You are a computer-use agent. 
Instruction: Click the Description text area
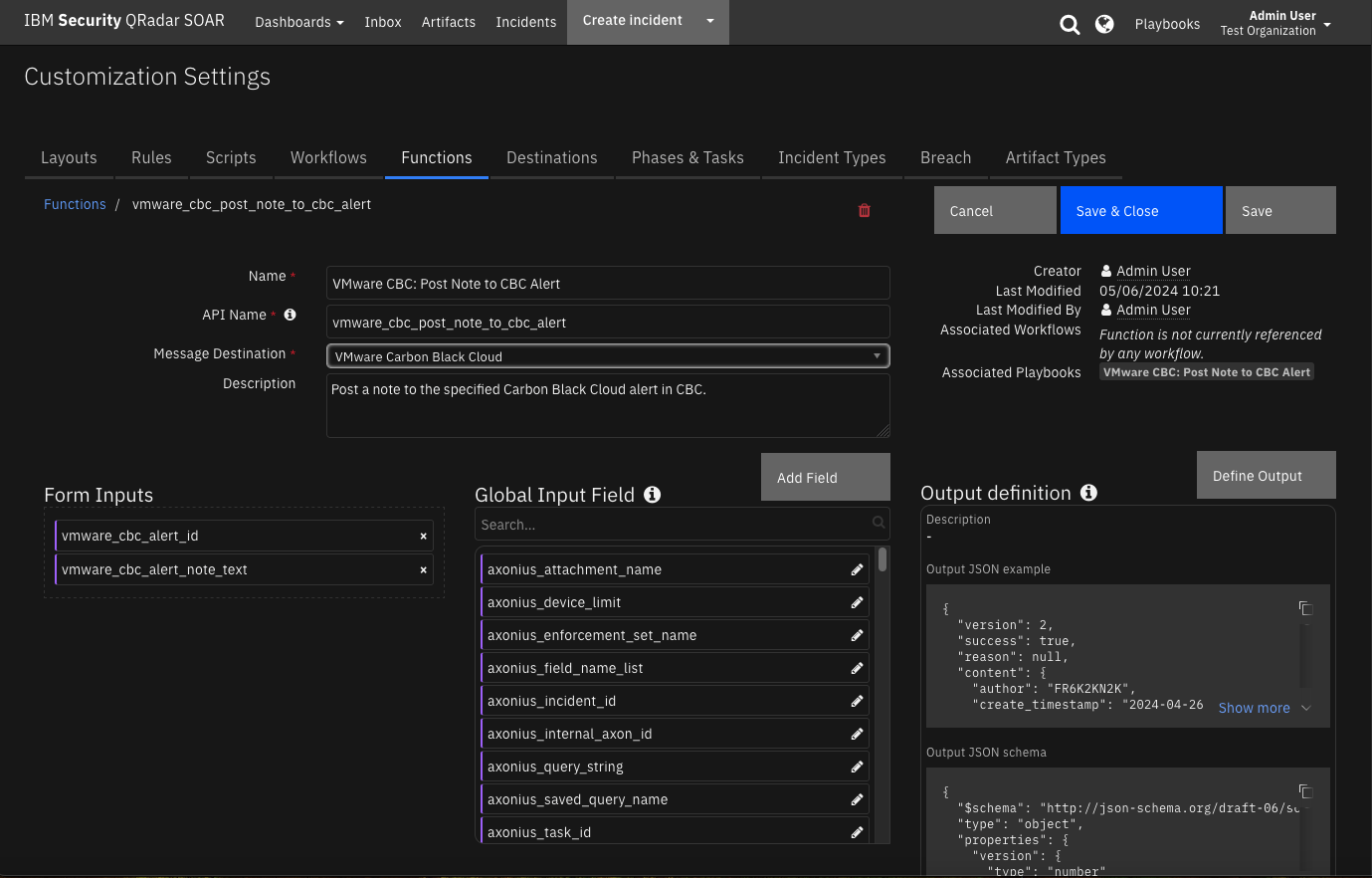[x=608, y=405]
